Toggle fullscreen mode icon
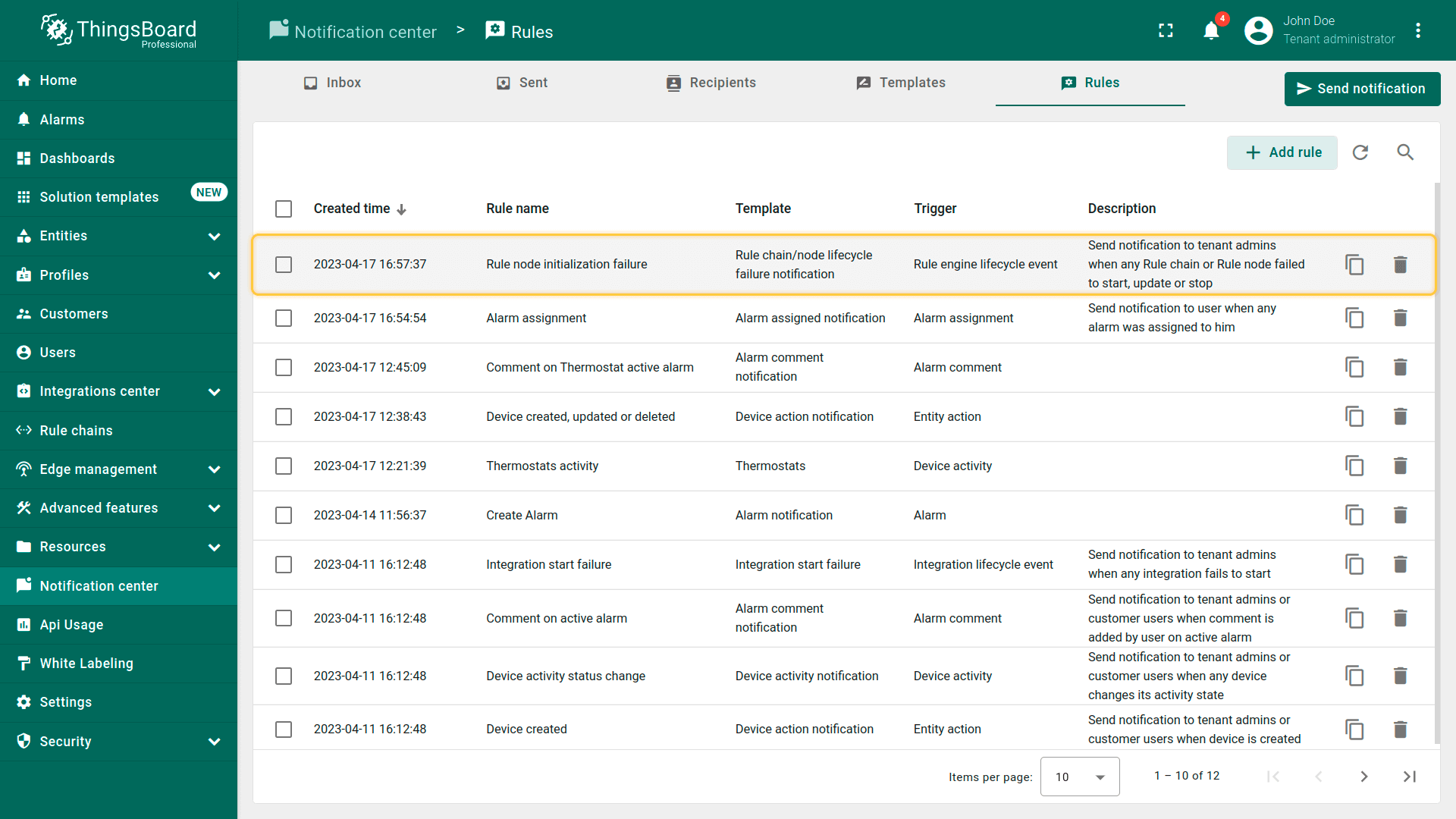 (x=1166, y=31)
